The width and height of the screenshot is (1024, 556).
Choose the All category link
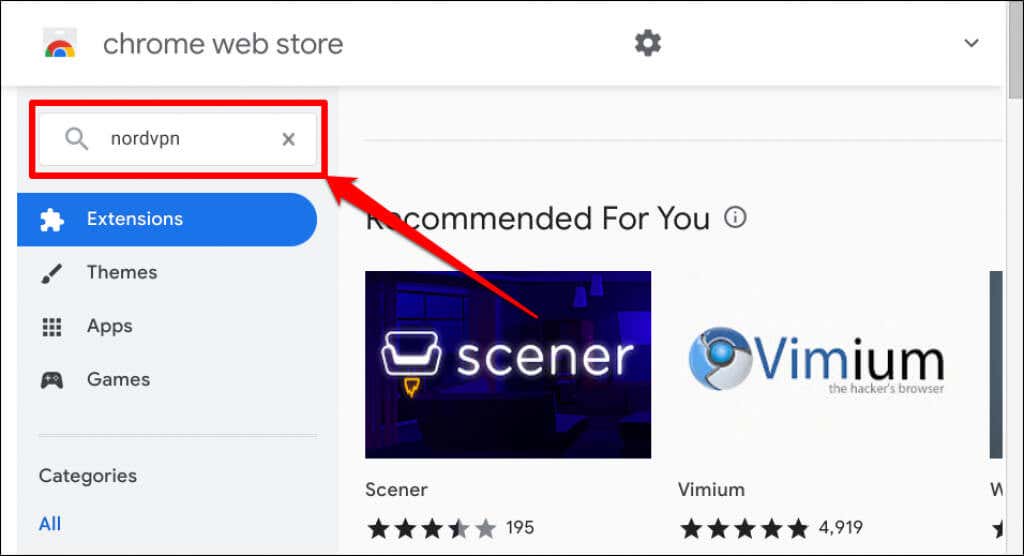tap(50, 524)
